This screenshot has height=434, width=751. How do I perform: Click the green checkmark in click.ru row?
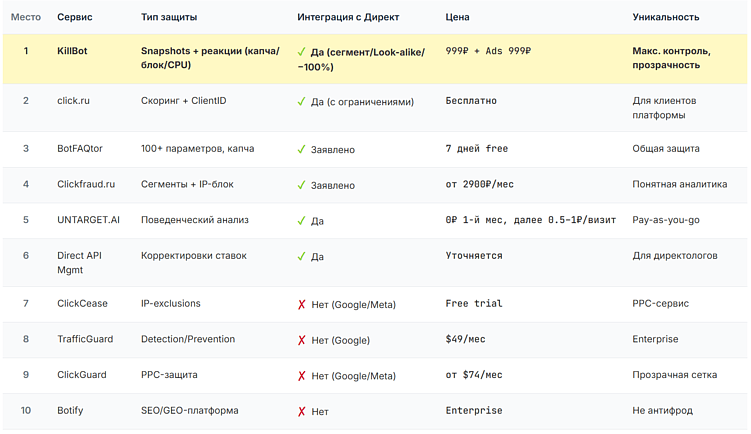pos(301,102)
